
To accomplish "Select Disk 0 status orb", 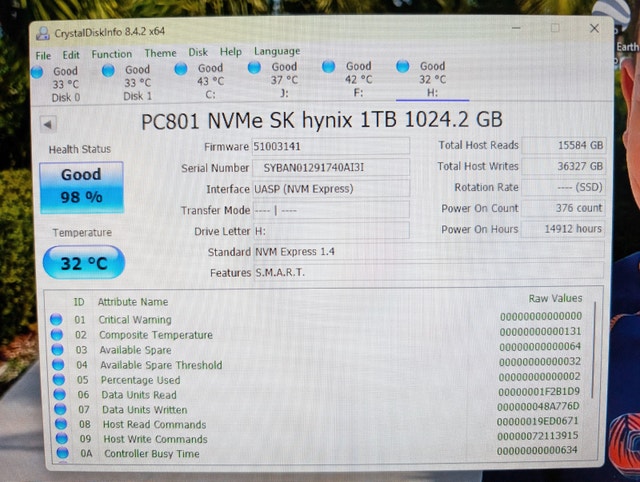I will coord(37,72).
